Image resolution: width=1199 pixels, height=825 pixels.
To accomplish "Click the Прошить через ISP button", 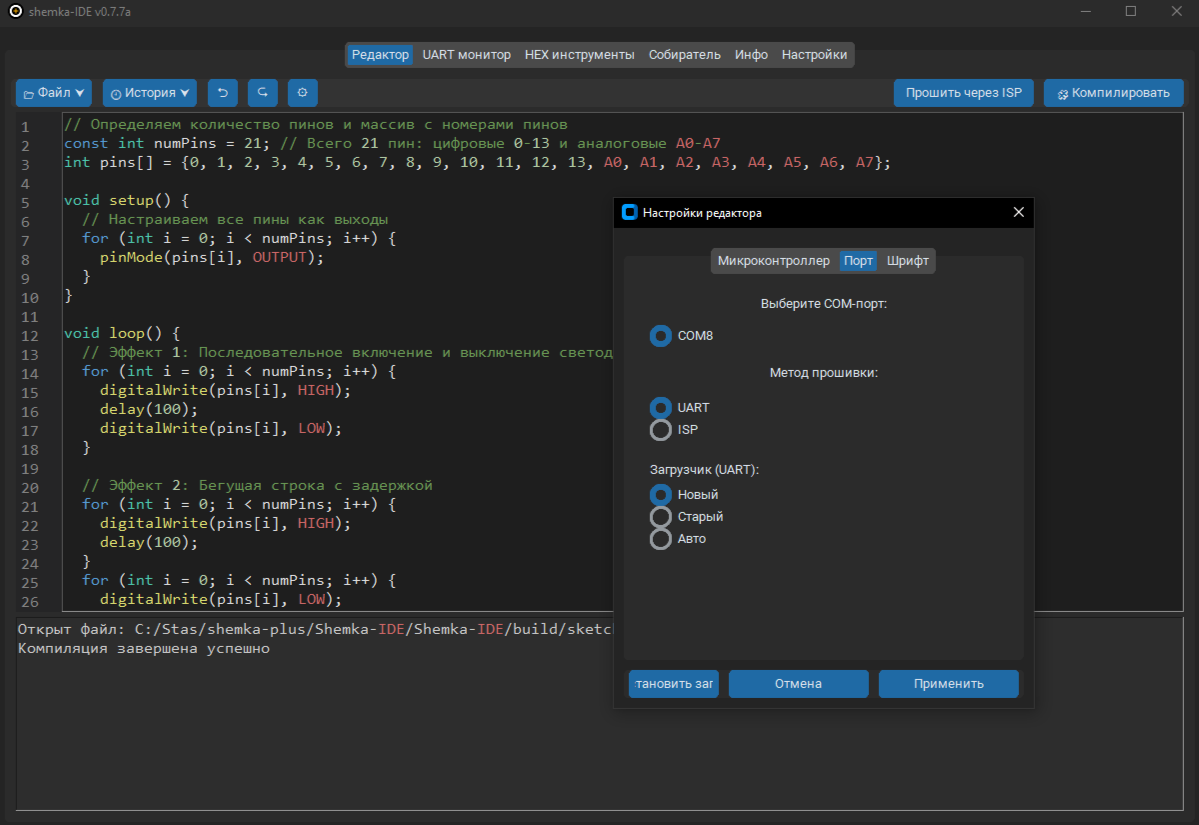I will click(963, 93).
